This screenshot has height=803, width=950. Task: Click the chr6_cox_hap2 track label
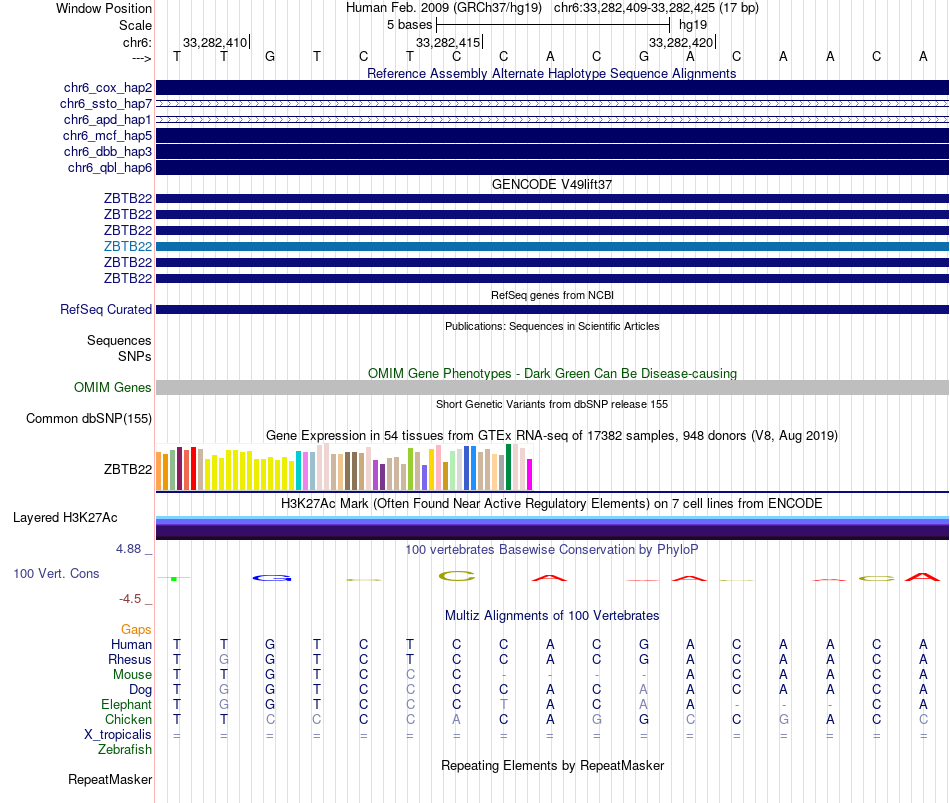(x=108, y=88)
